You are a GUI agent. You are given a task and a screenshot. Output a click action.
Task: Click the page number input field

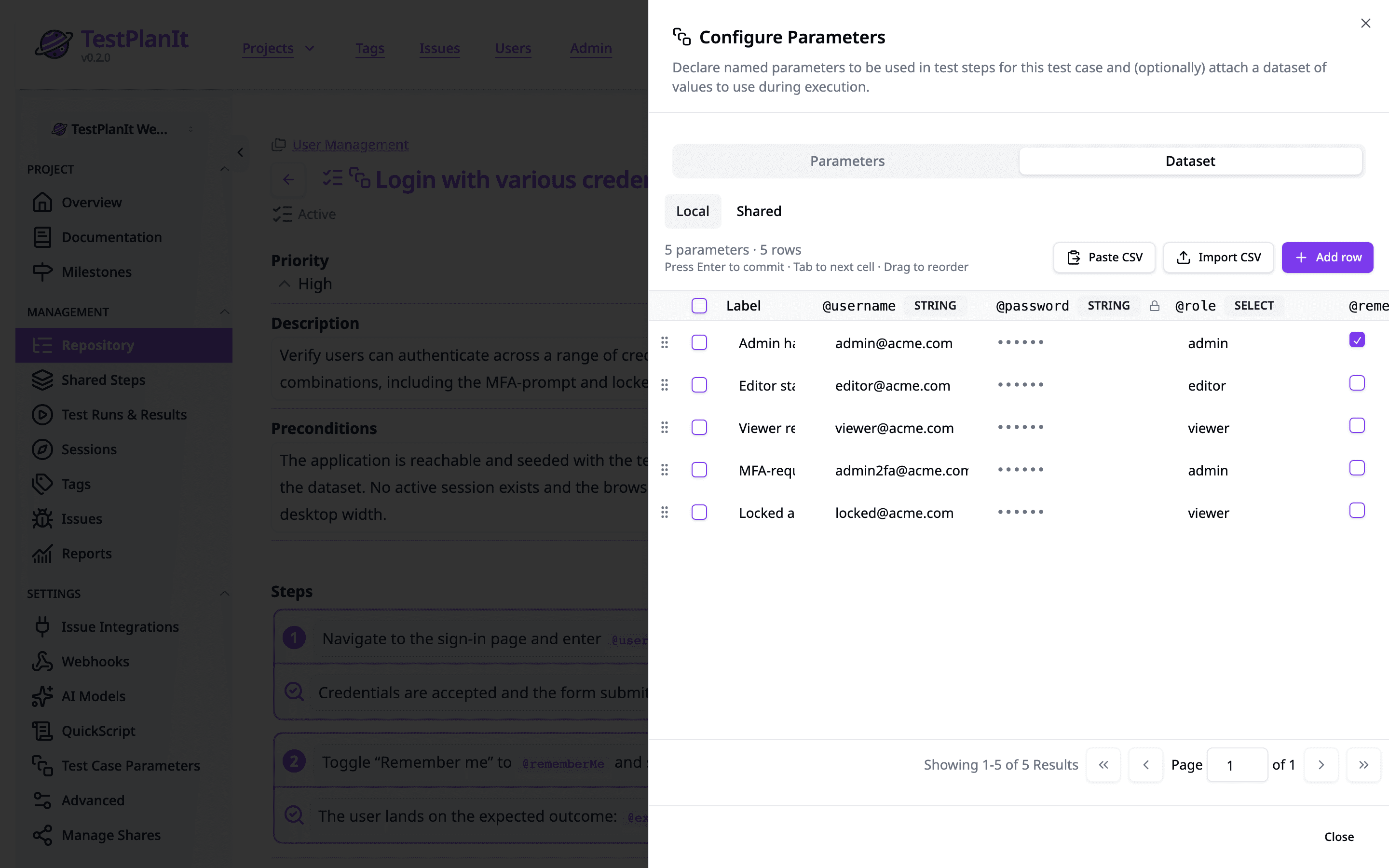pyautogui.click(x=1237, y=765)
